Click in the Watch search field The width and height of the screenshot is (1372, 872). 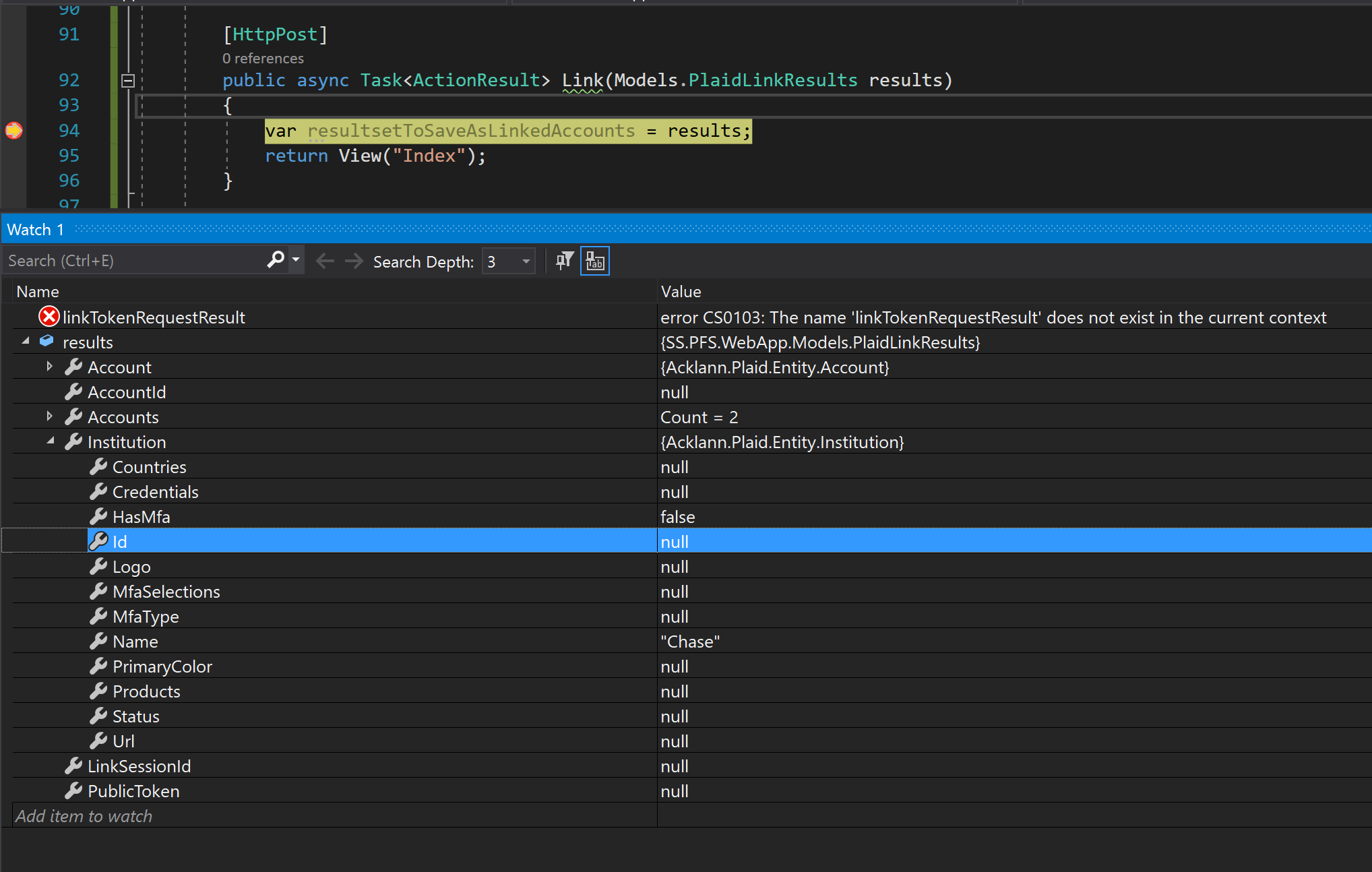tap(135, 261)
